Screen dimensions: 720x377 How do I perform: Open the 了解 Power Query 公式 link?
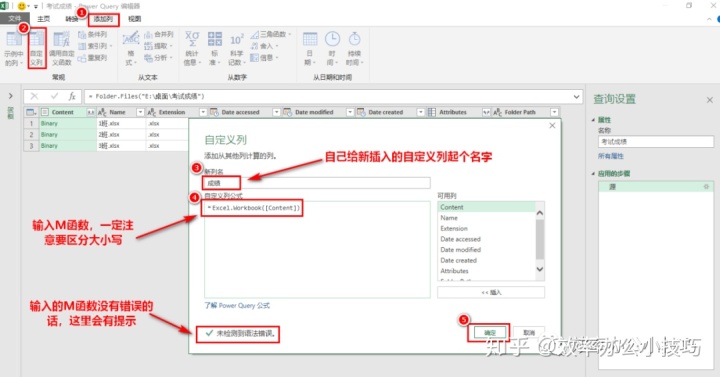[x=237, y=305]
